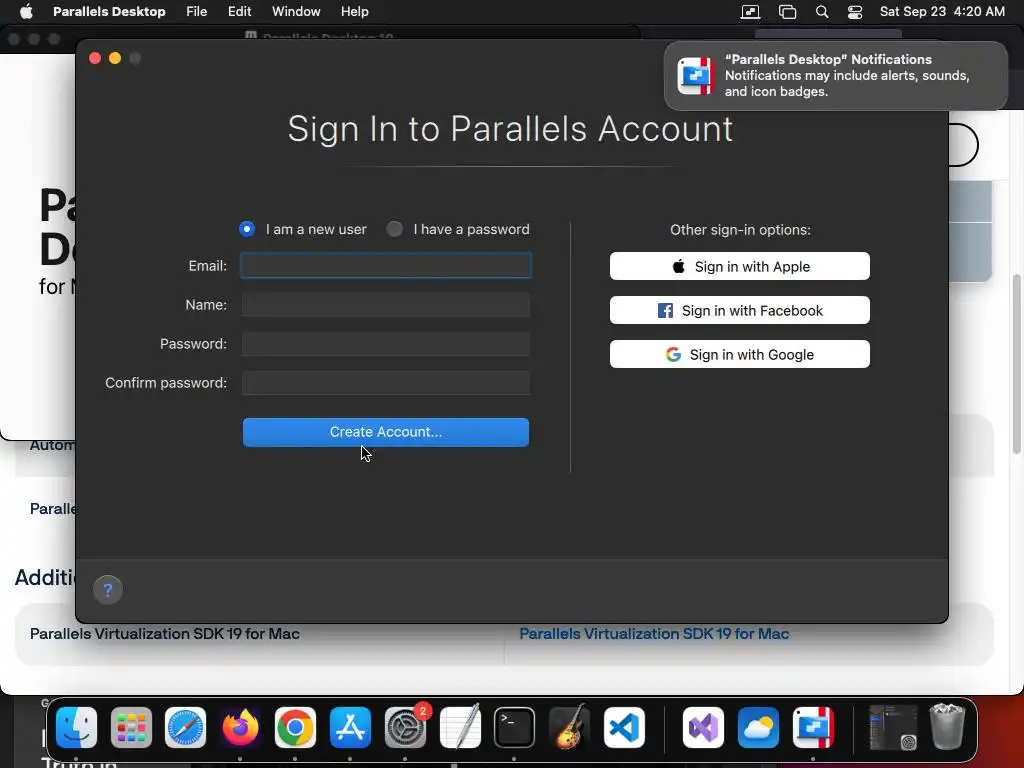Open the App Store from the Dock
The height and width of the screenshot is (768, 1024).
point(350,728)
